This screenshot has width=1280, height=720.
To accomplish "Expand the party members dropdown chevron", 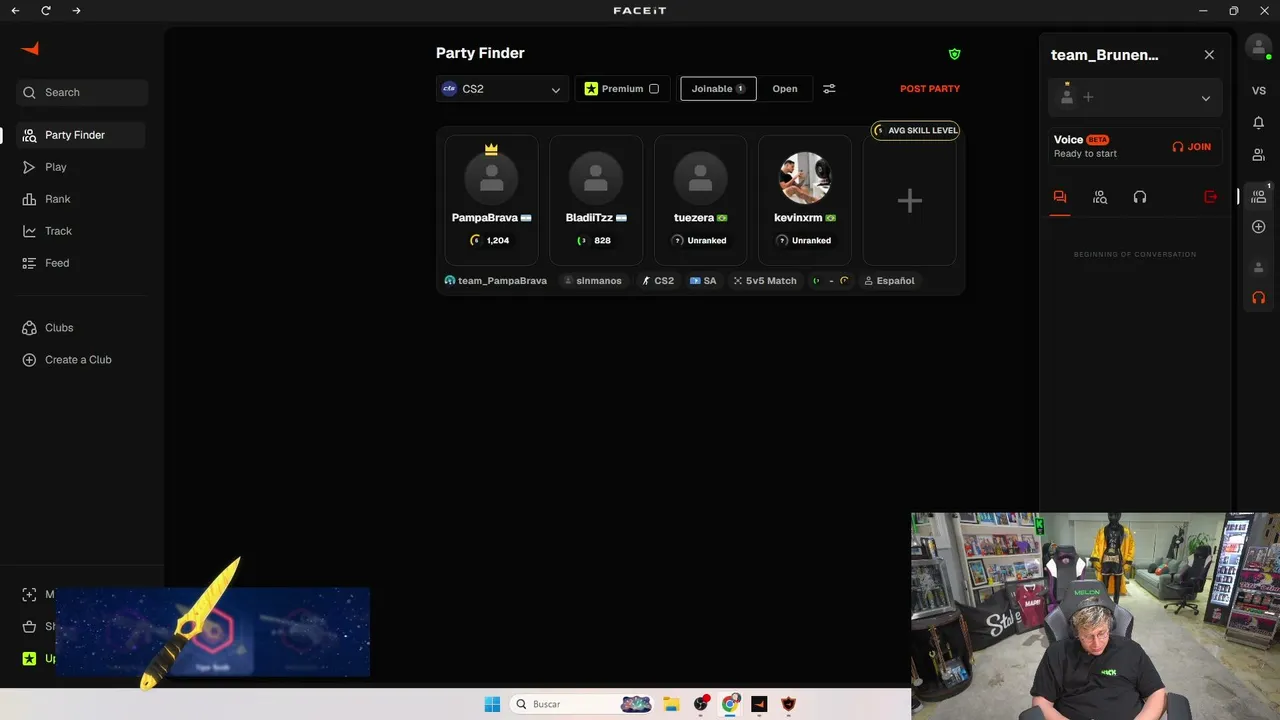I will point(1205,98).
